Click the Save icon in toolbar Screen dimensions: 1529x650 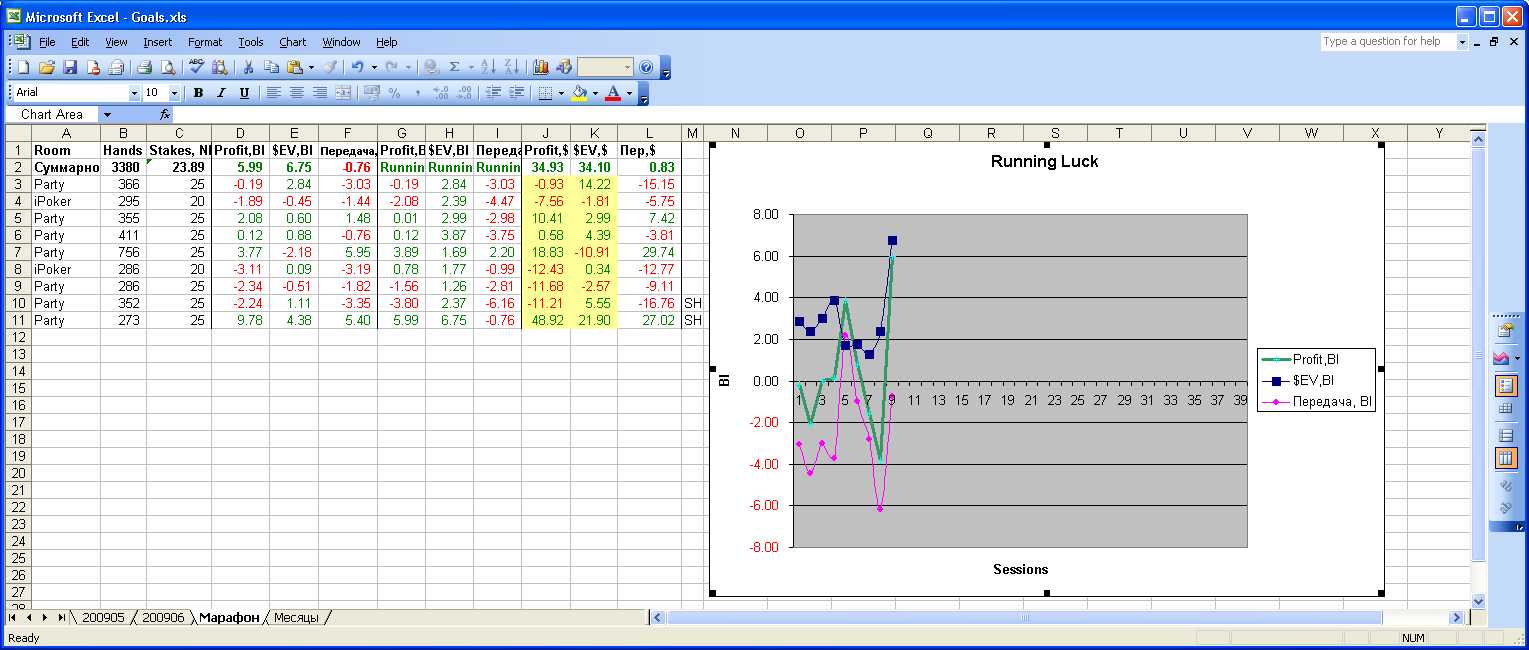[70, 67]
